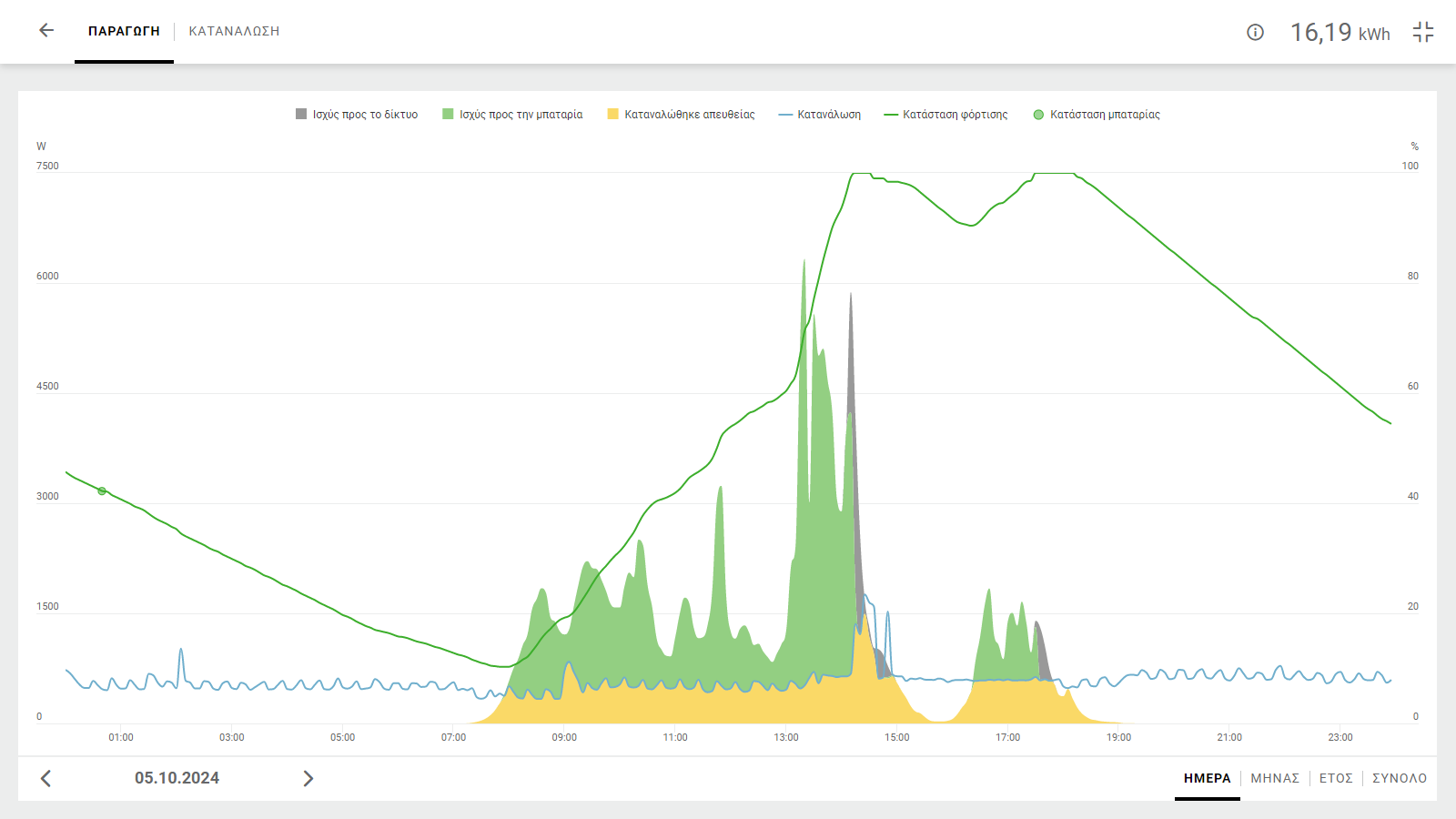This screenshot has width=1456, height=819.
Task: Go to previous day with left chevron
Action: point(45,778)
